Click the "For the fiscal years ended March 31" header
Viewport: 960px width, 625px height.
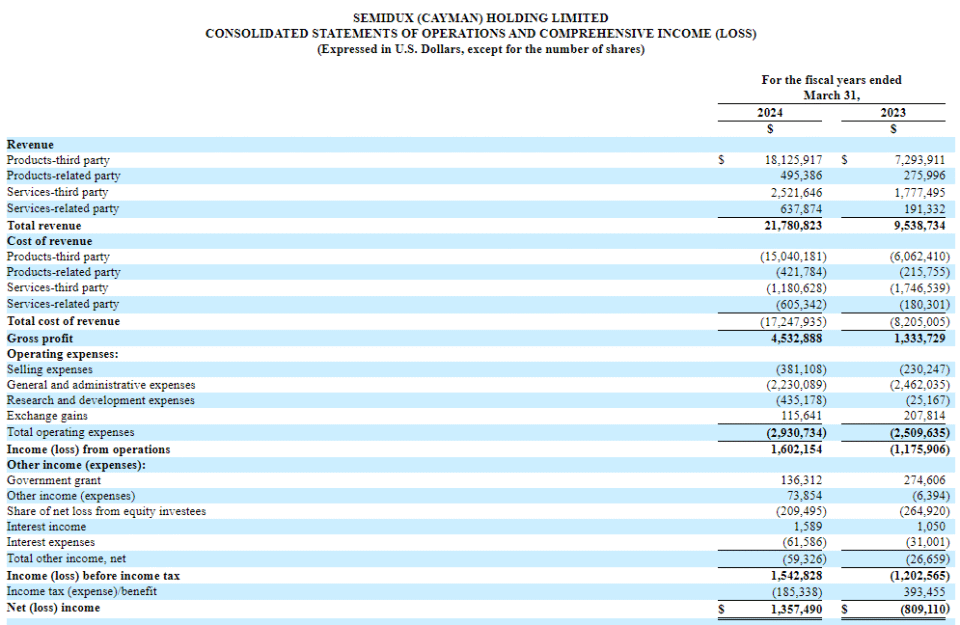point(831,88)
